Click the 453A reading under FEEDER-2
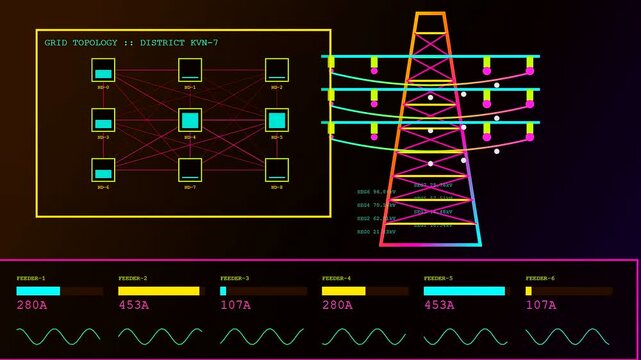The image size is (641, 360). pos(133,305)
